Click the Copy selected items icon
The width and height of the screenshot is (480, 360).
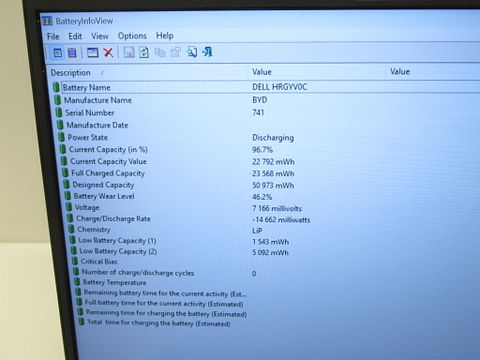click(x=160, y=52)
